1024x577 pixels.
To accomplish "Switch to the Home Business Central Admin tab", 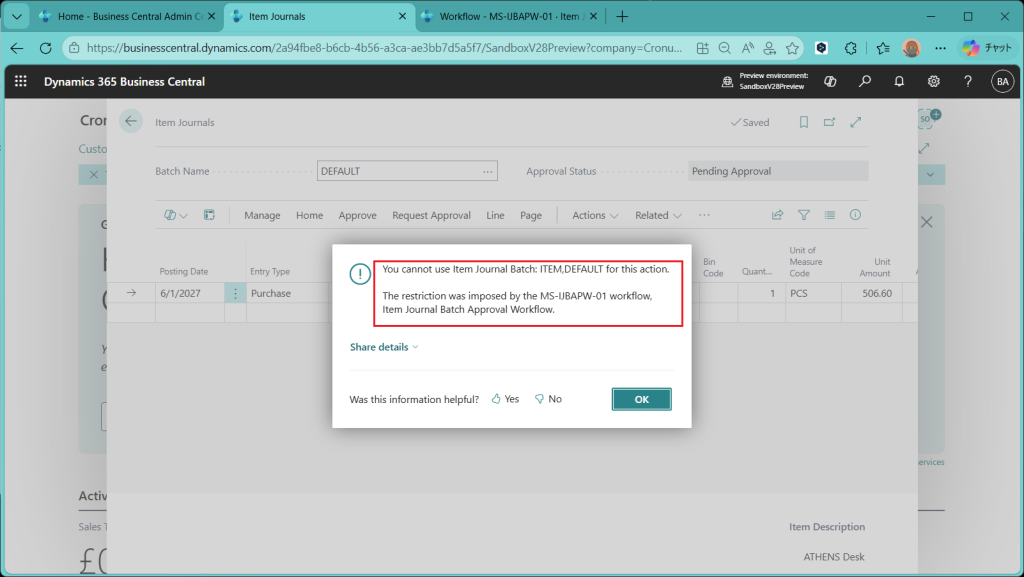I will [120, 16].
